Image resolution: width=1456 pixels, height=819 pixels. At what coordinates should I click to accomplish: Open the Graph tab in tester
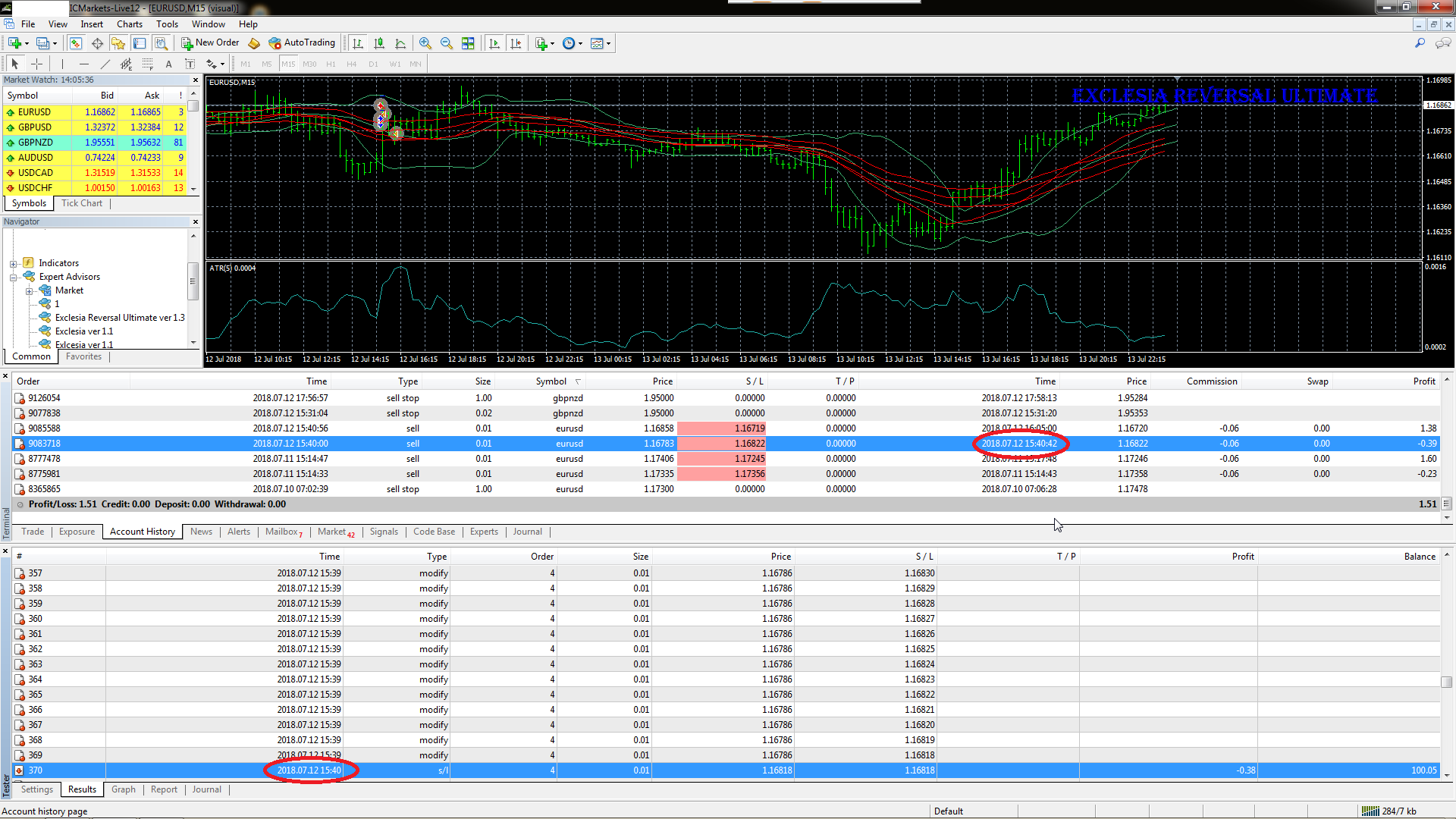coord(123,789)
